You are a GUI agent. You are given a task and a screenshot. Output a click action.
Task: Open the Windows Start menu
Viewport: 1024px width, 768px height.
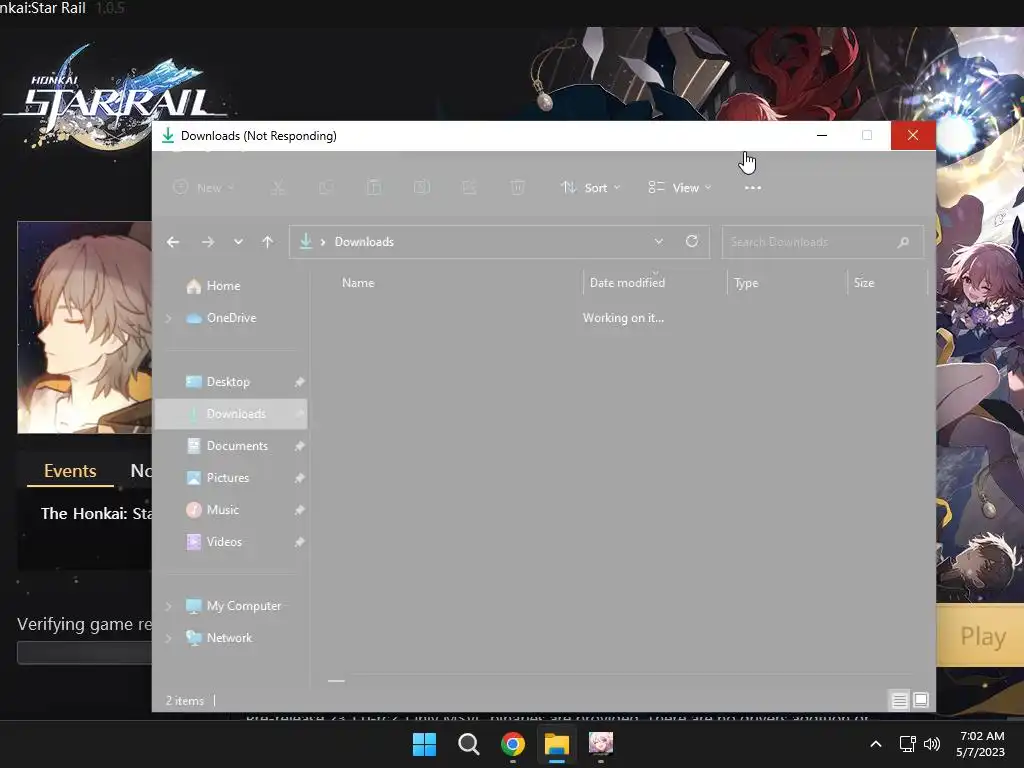click(424, 744)
